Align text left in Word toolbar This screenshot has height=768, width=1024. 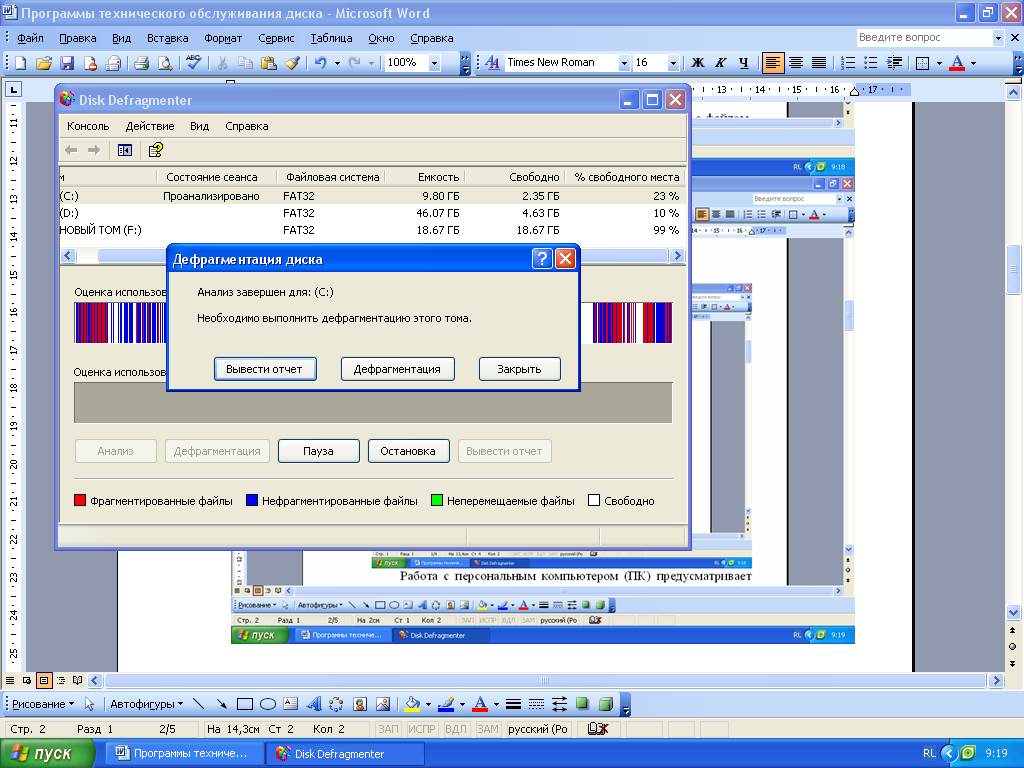pos(773,63)
